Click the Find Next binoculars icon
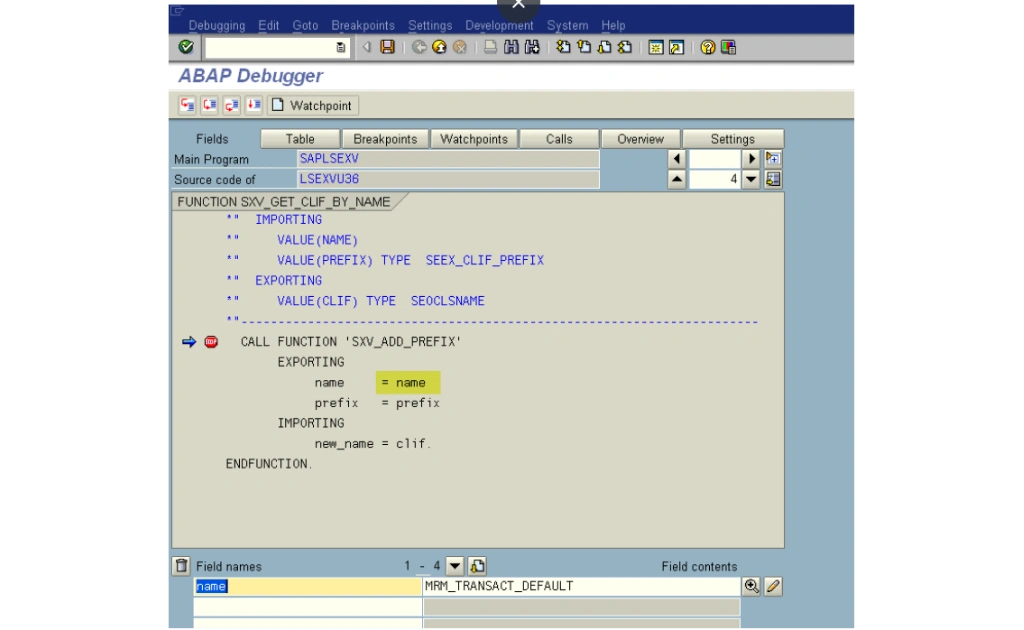The image size is (1024, 630). [x=532, y=47]
